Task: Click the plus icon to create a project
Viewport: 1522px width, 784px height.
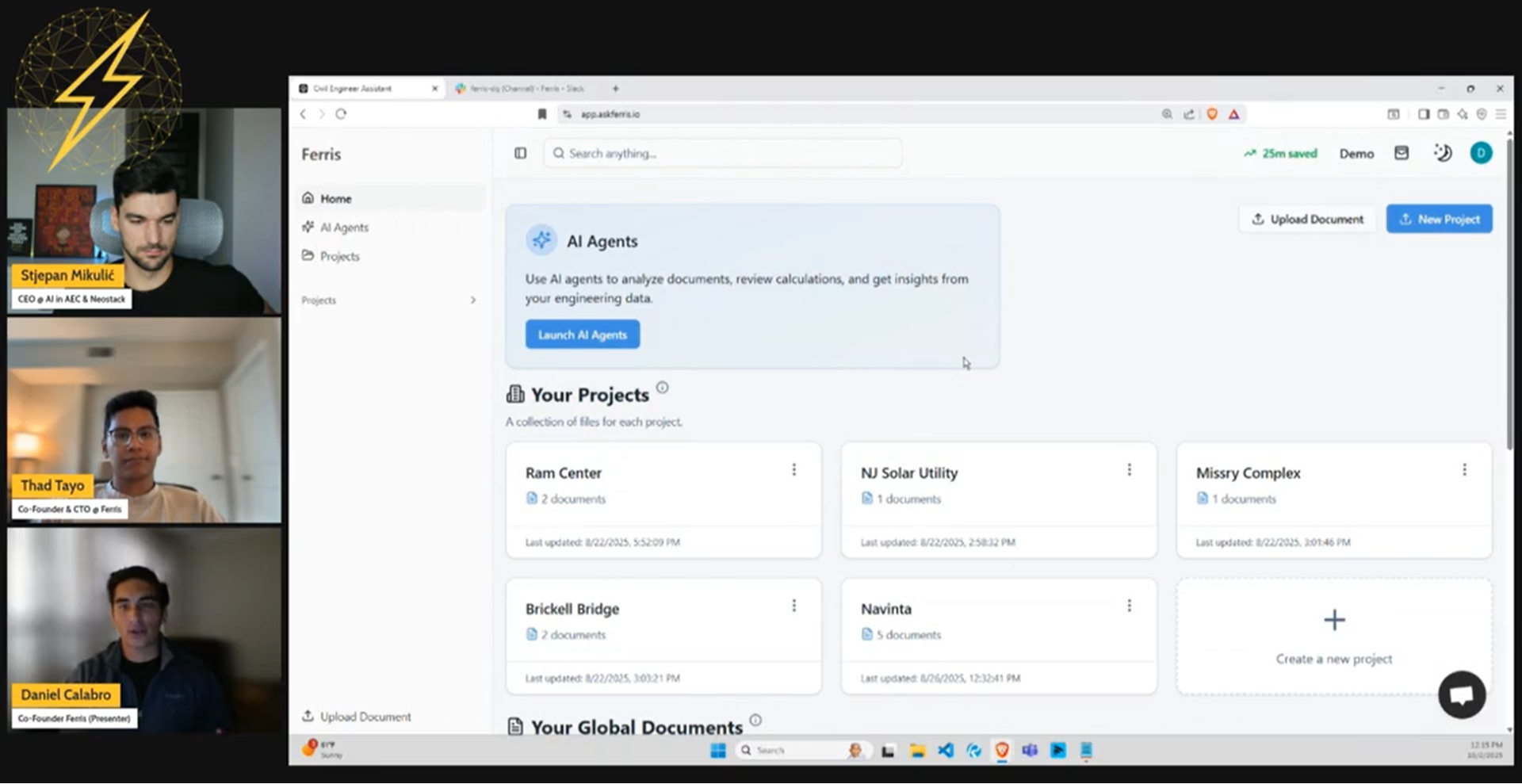Action: click(x=1334, y=620)
